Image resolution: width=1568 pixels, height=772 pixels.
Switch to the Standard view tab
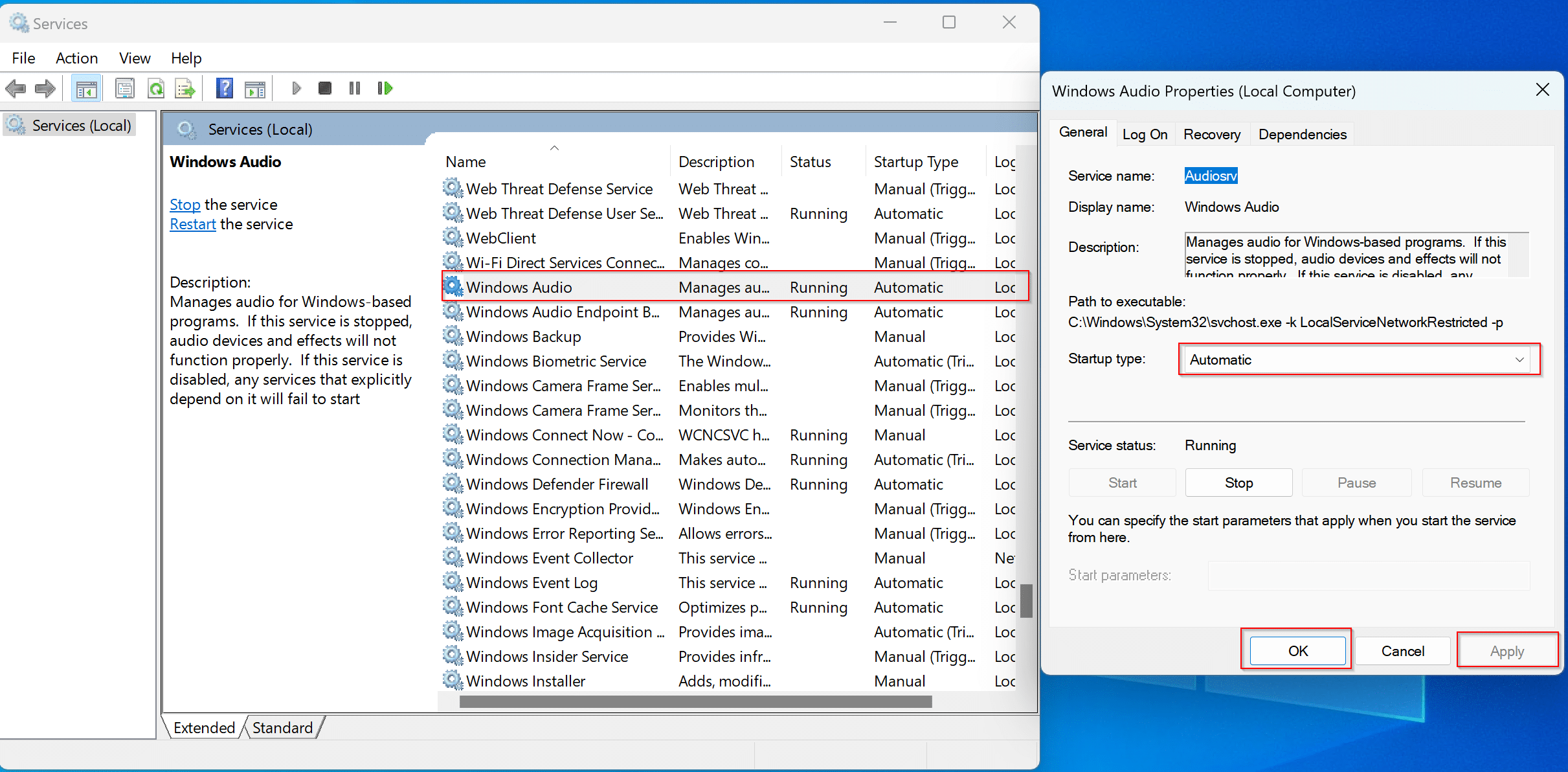(282, 727)
